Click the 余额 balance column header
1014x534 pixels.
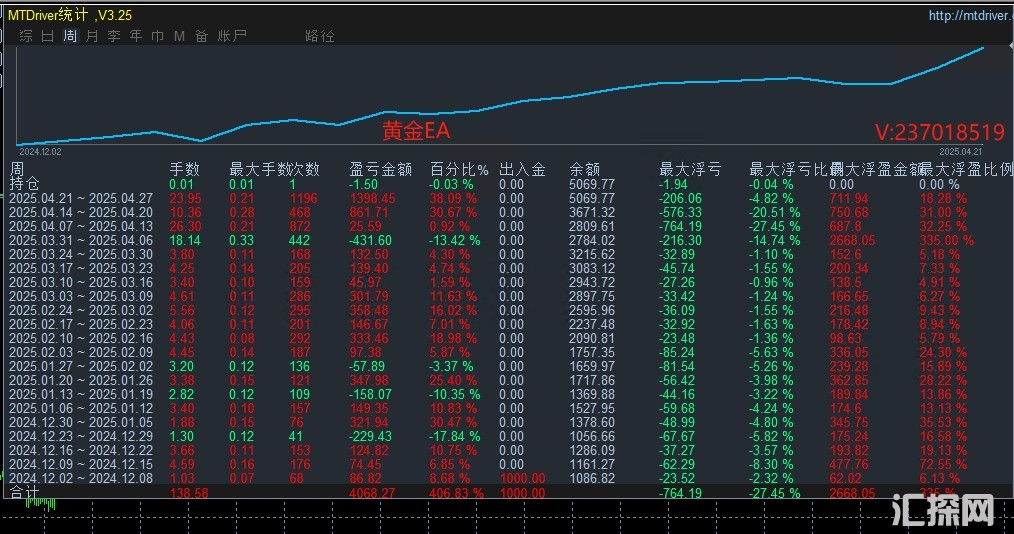click(584, 170)
